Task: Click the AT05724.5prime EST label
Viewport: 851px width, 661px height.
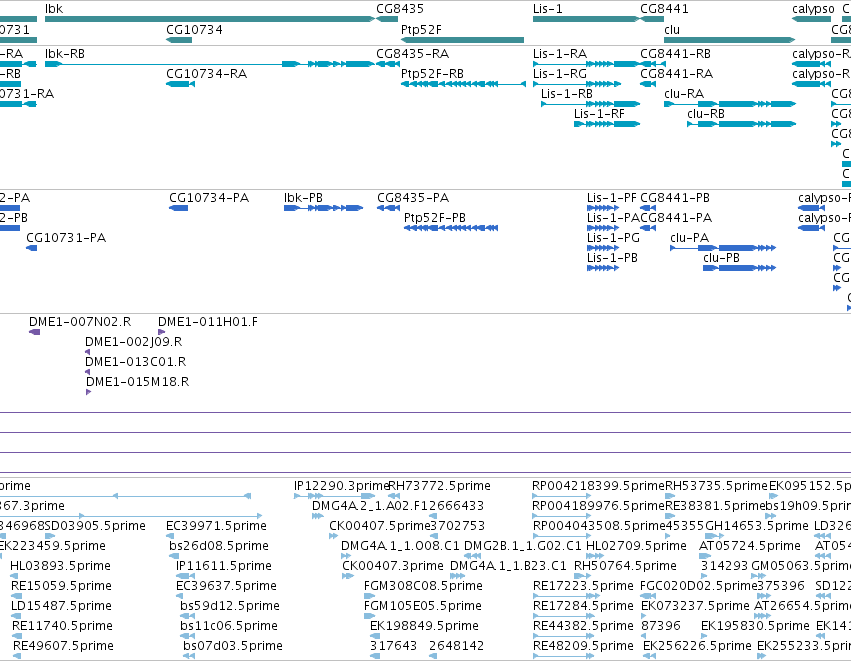Action: pos(750,546)
